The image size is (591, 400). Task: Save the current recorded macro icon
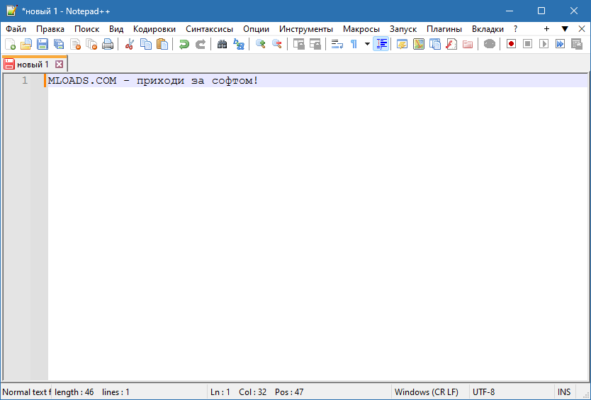point(577,44)
